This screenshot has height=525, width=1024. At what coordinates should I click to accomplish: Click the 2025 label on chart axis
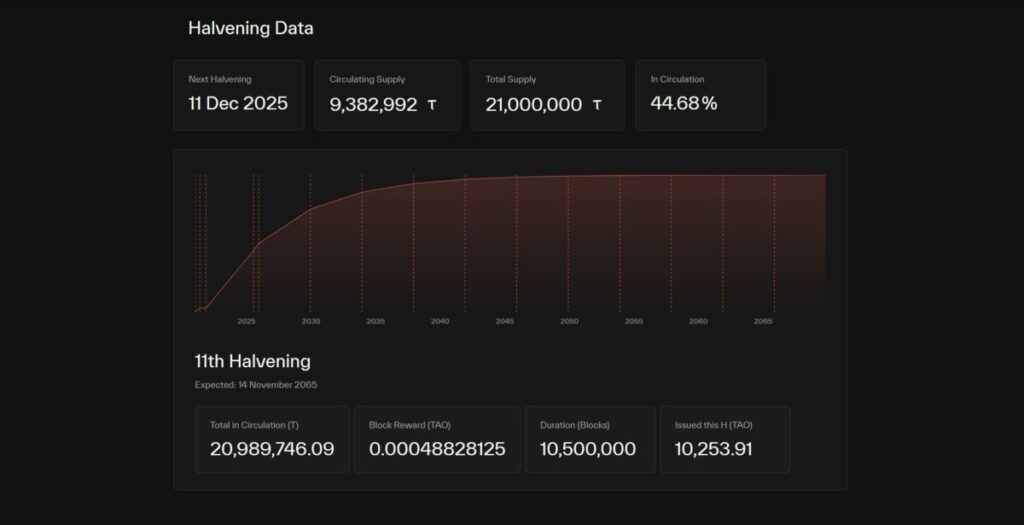(x=247, y=321)
